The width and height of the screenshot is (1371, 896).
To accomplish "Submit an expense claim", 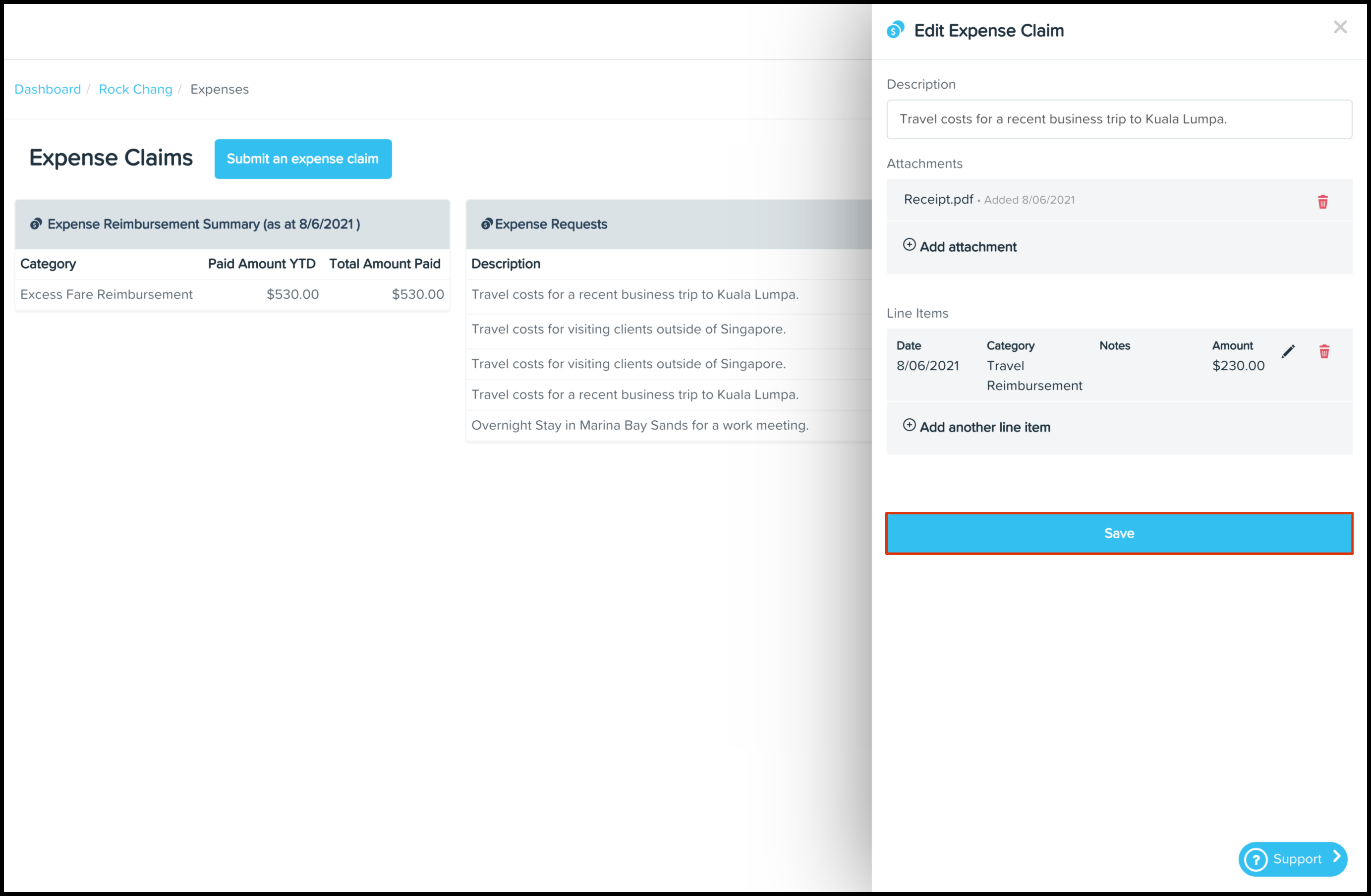I will pos(303,159).
